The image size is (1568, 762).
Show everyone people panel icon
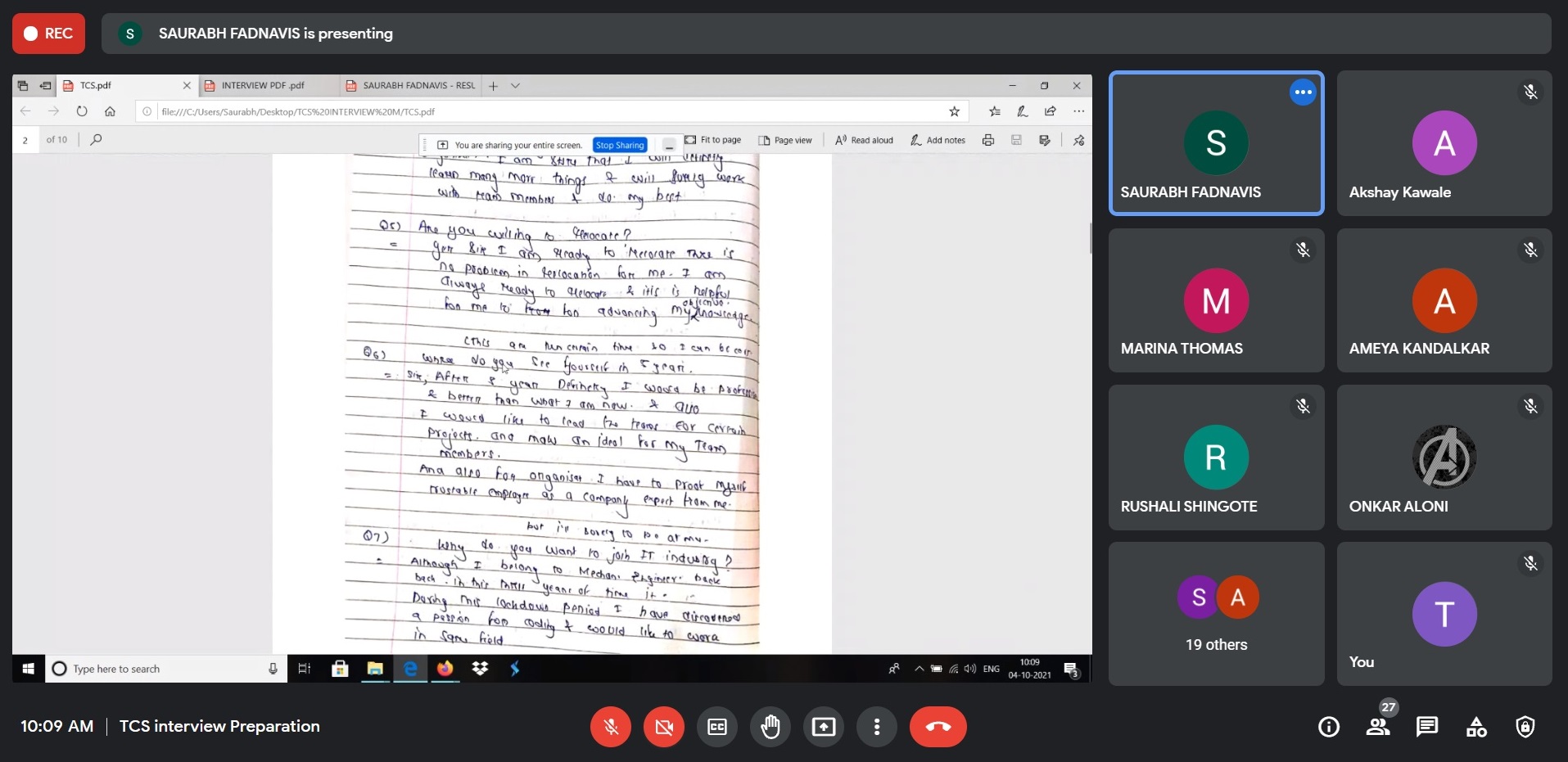coord(1378,727)
